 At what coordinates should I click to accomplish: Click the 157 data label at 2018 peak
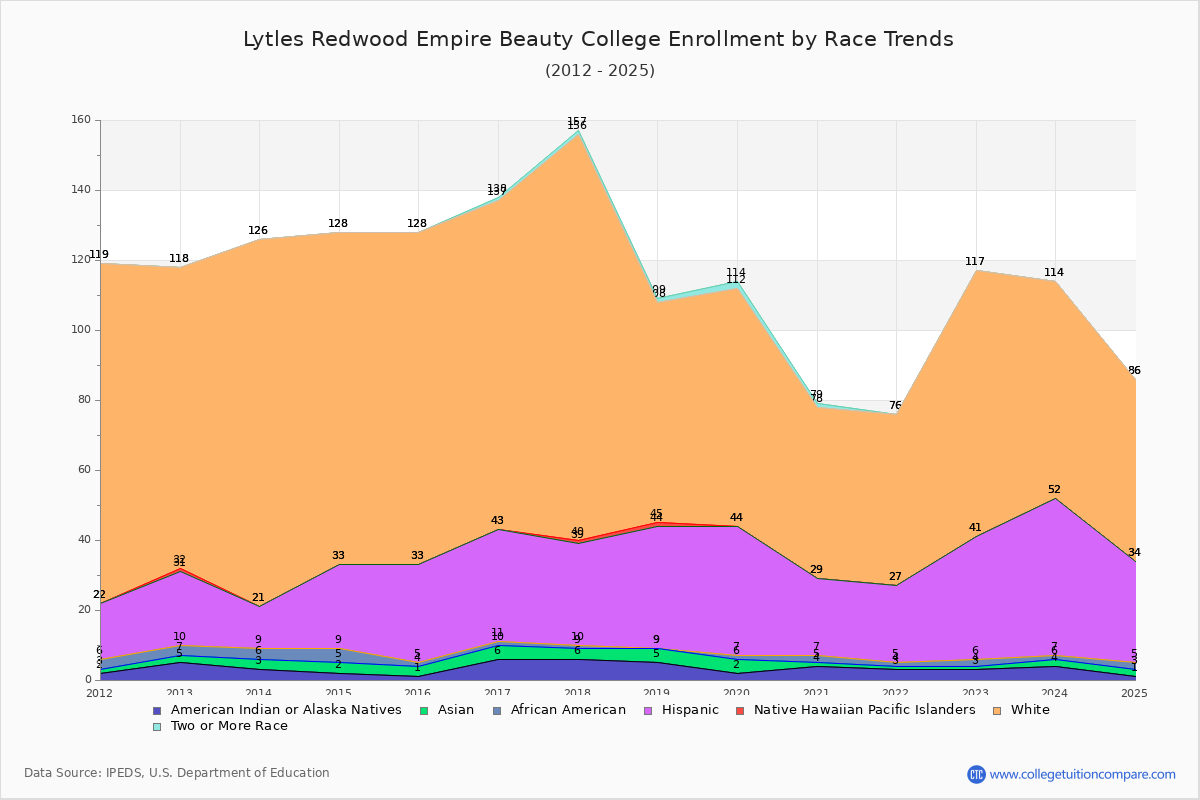click(x=577, y=121)
